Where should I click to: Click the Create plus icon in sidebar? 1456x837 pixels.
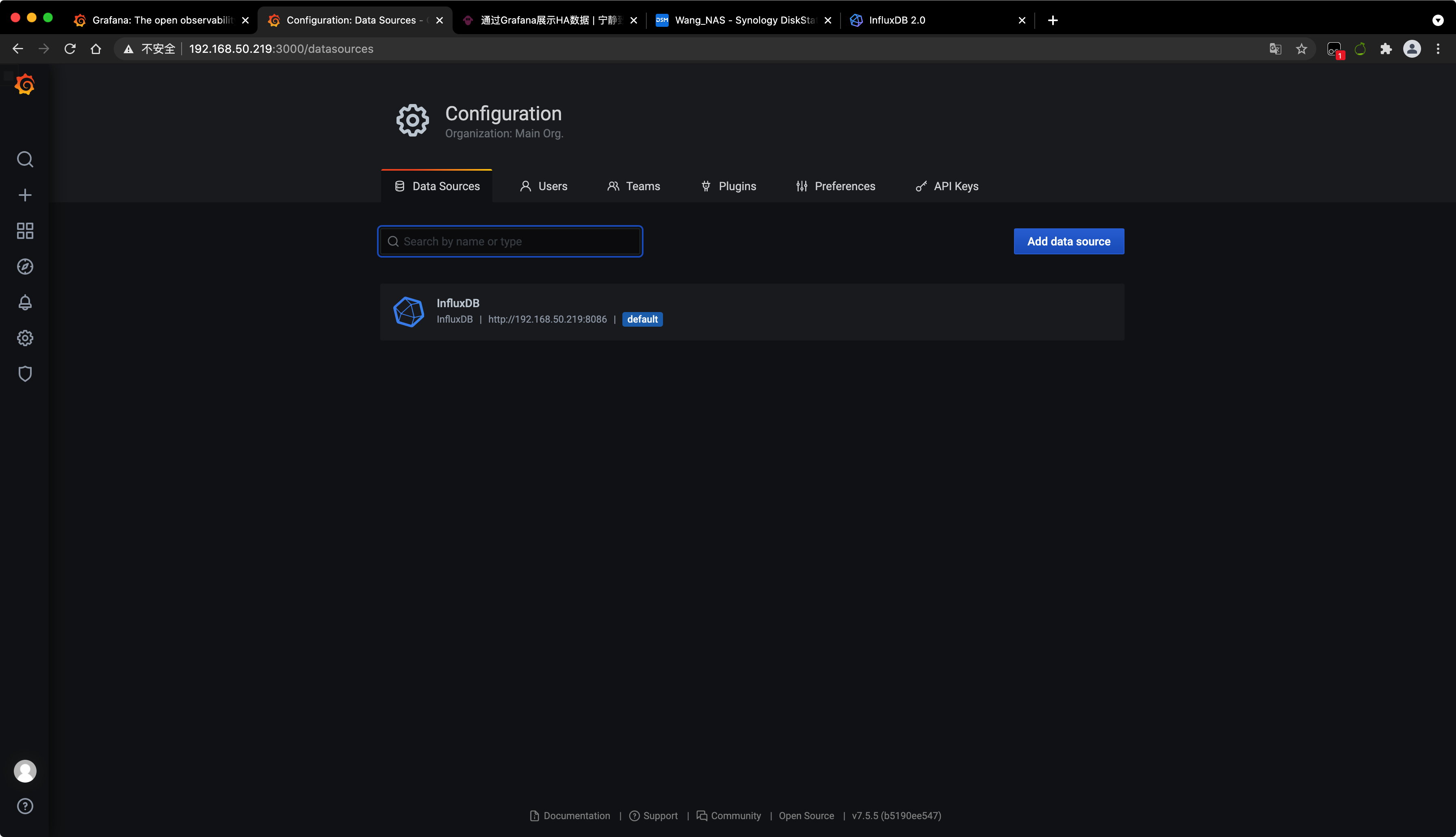[25, 195]
